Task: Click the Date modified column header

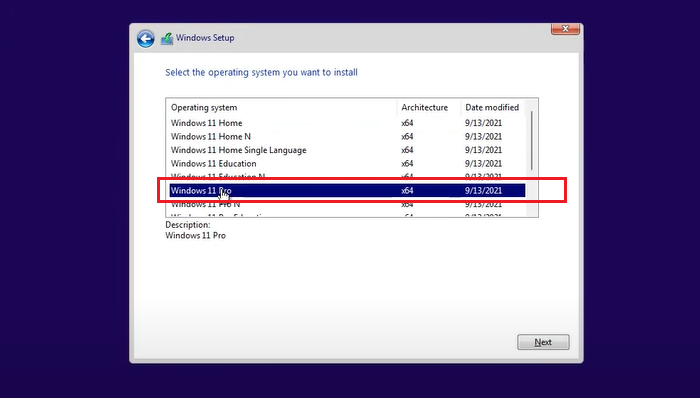Action: click(x=492, y=107)
